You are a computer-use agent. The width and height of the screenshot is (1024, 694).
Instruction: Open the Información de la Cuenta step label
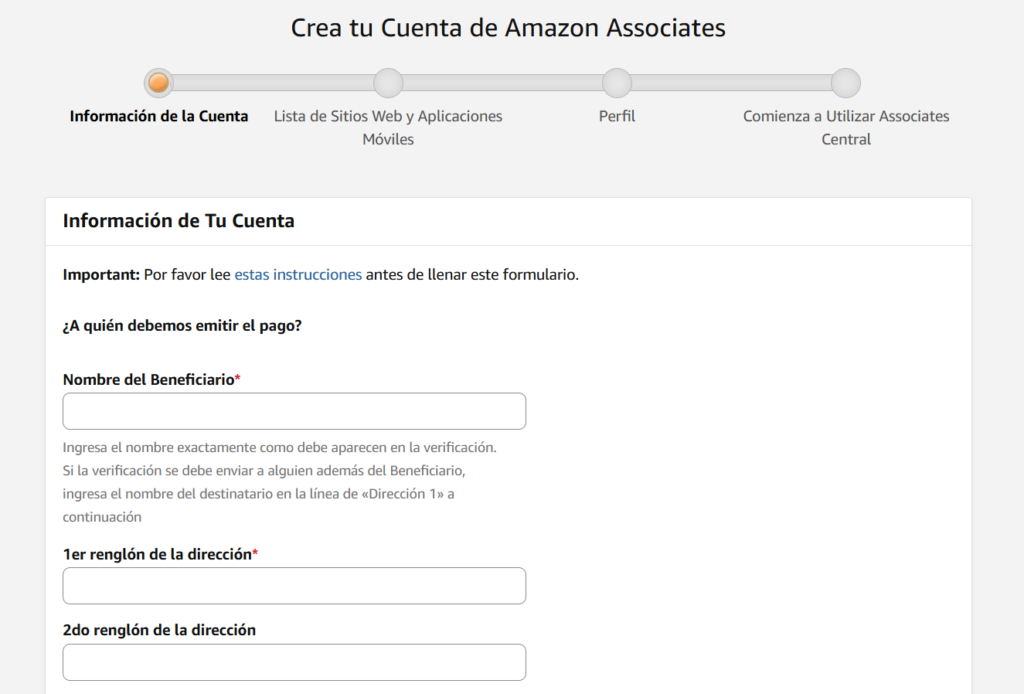(x=159, y=116)
